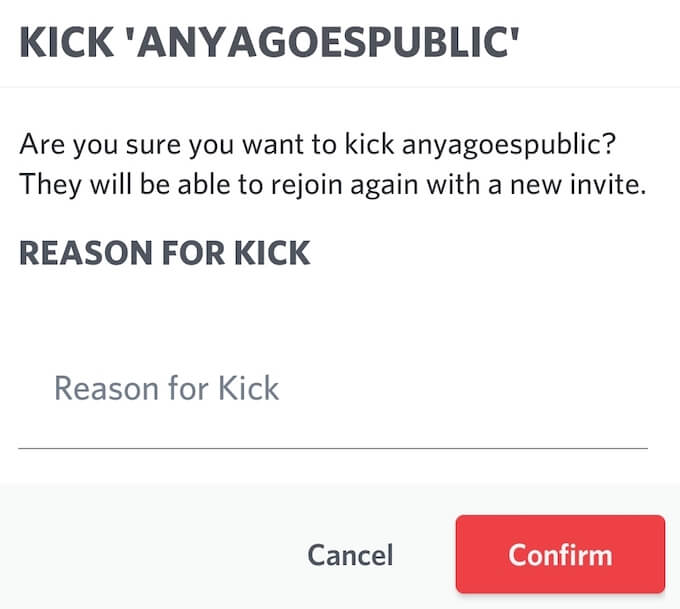The image size is (680, 609).
Task: Click the word 'REASON' in the bold label
Action: click(x=74, y=253)
